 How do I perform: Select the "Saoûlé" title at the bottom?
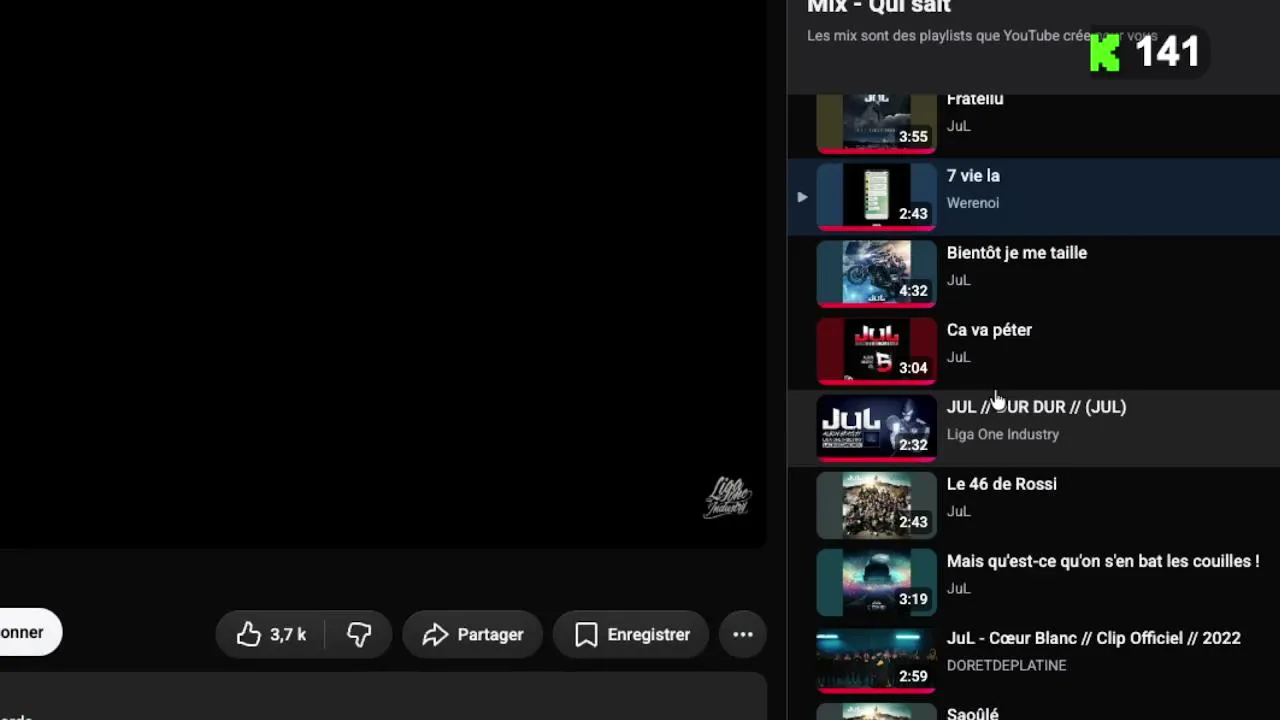point(973,713)
